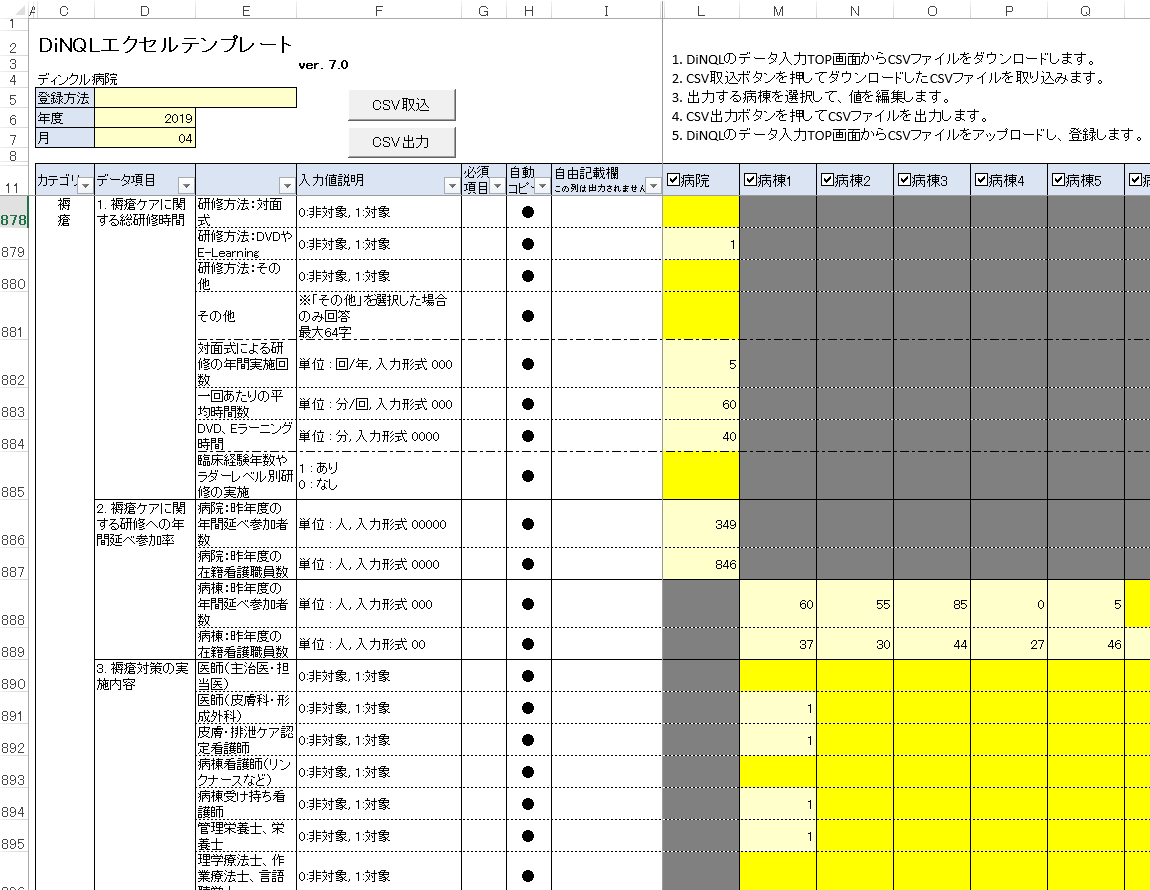
Task: Click the auto-copy dot in row 892
Action: tap(527, 740)
